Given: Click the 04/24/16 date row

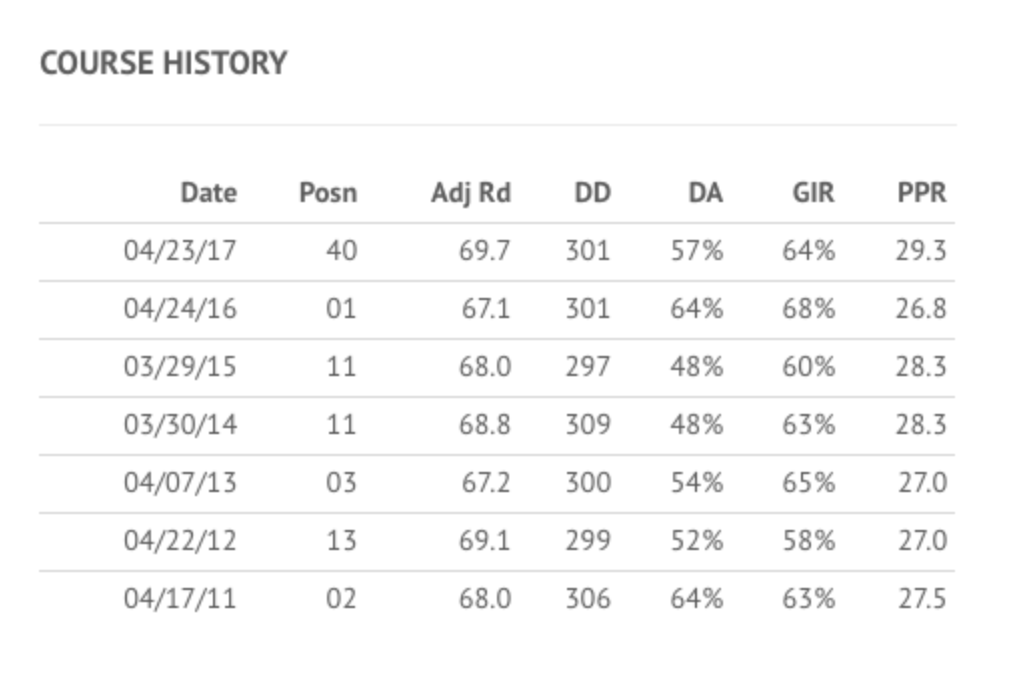Looking at the screenshot, I should [x=497, y=309].
